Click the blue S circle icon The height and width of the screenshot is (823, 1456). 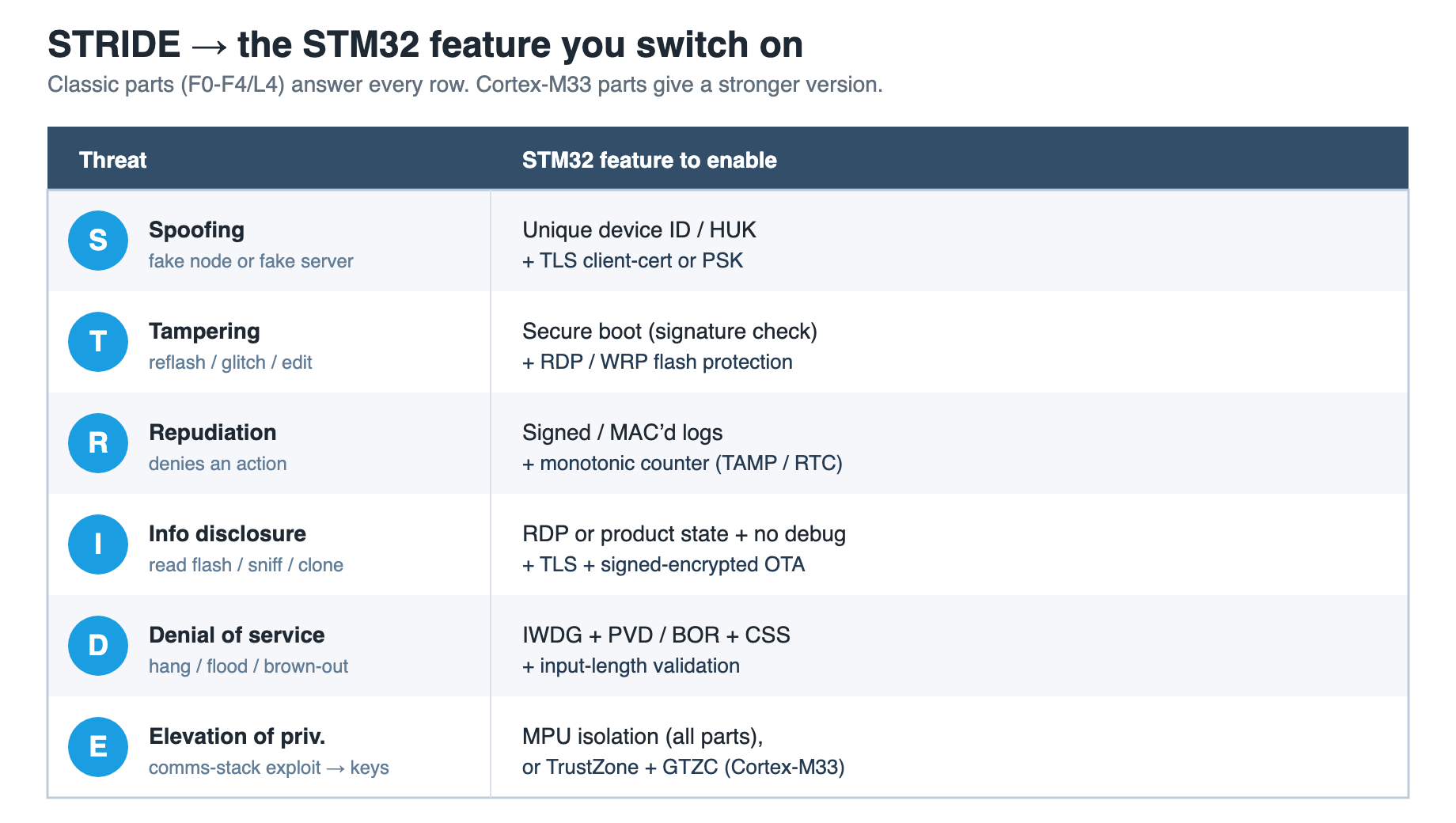point(98,241)
